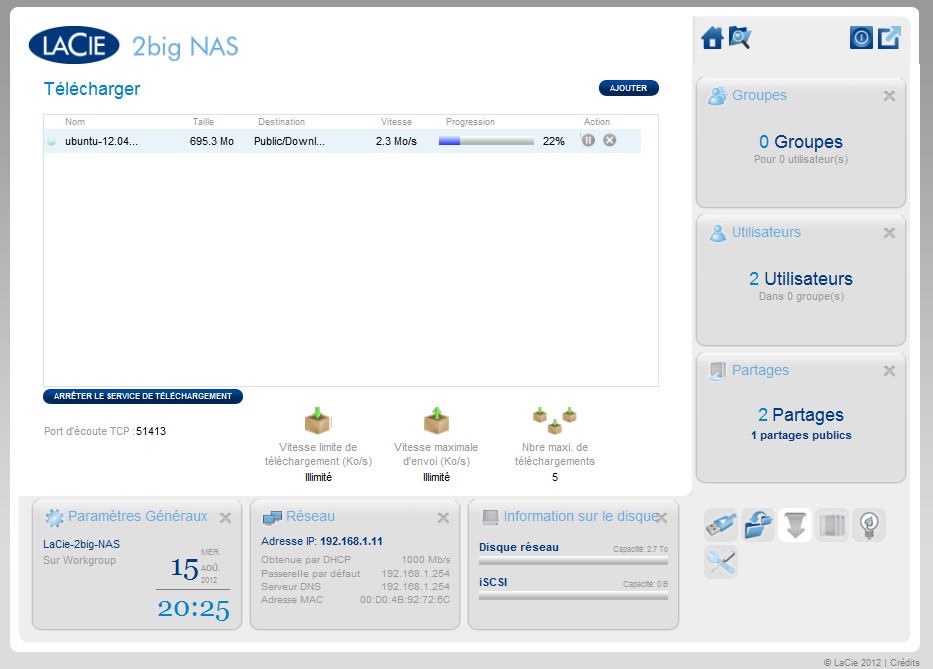The height and width of the screenshot is (669, 933).
Task: Click the 2.3 Mo/s speed value
Action: 396,141
